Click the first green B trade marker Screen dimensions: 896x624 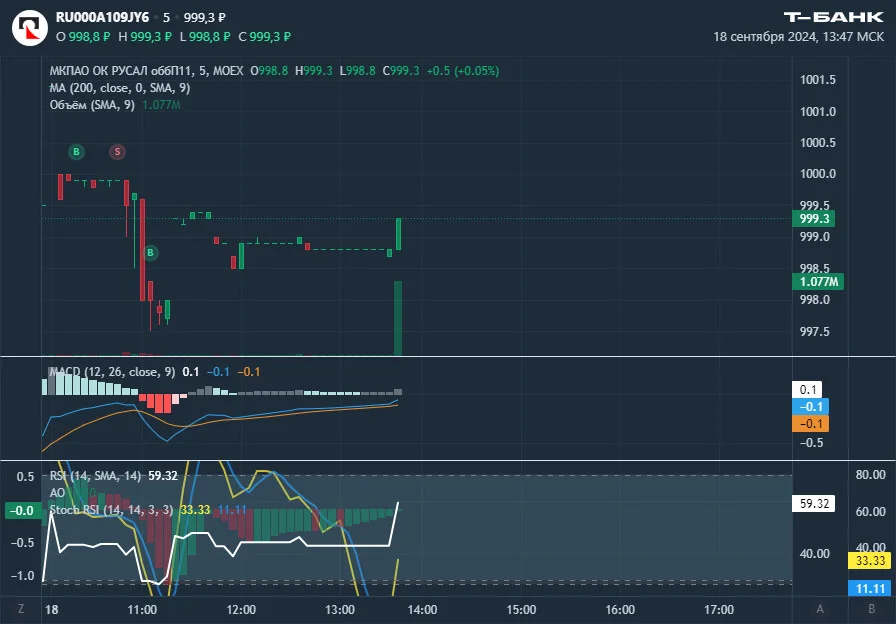click(76, 151)
